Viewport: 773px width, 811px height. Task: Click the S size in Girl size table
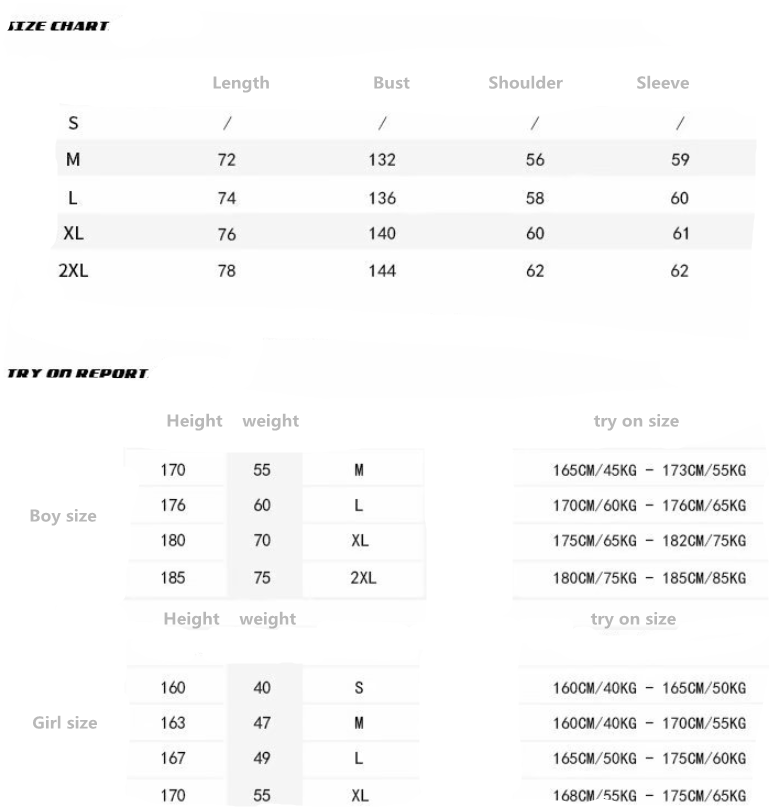point(359,687)
